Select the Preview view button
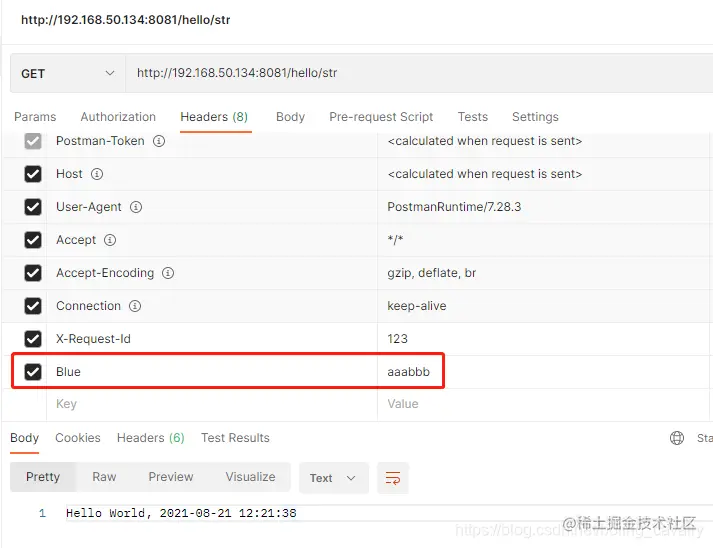The width and height of the screenshot is (713, 548). [171, 477]
